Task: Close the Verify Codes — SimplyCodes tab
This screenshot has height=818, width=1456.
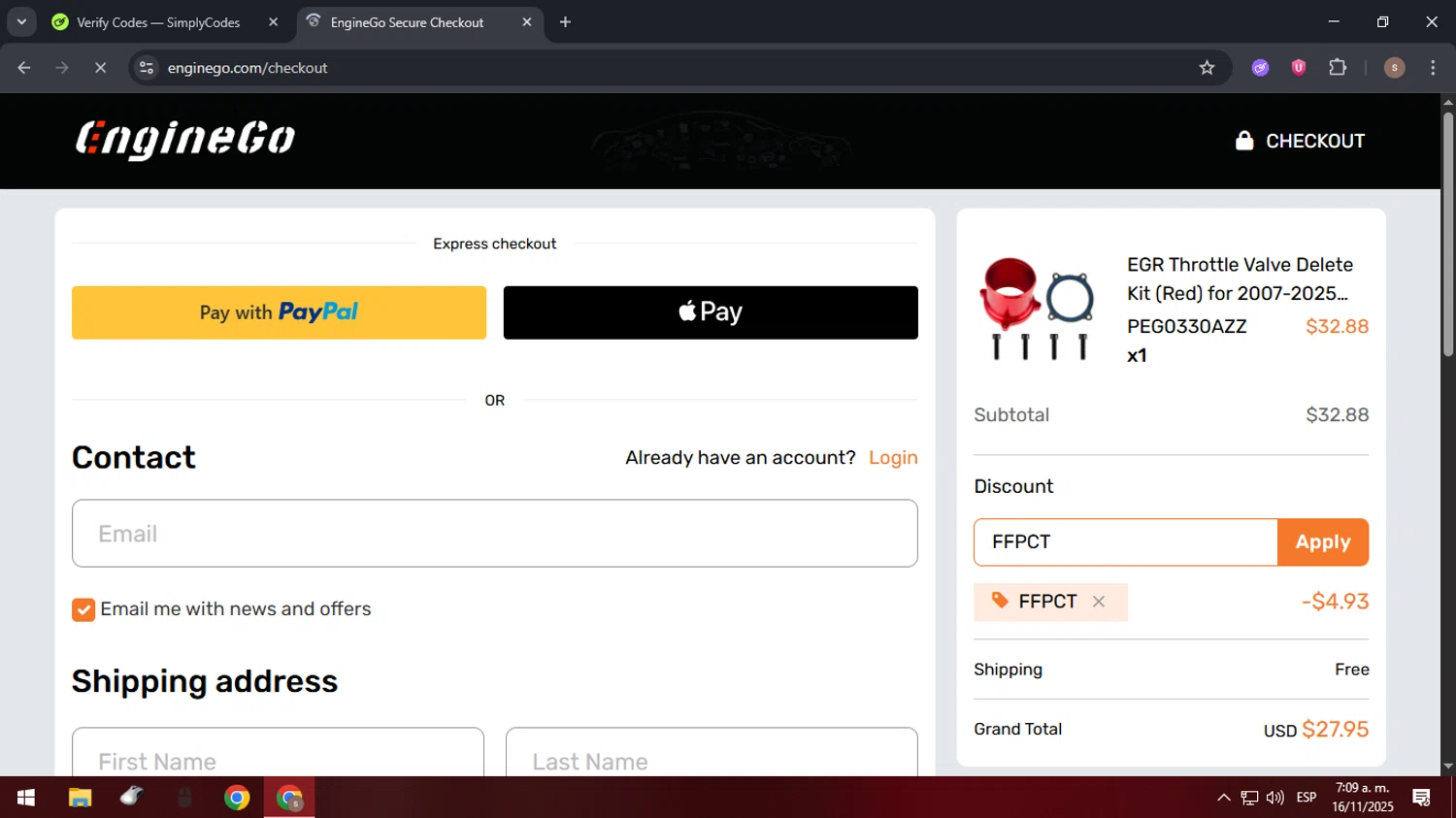Action: [x=273, y=22]
